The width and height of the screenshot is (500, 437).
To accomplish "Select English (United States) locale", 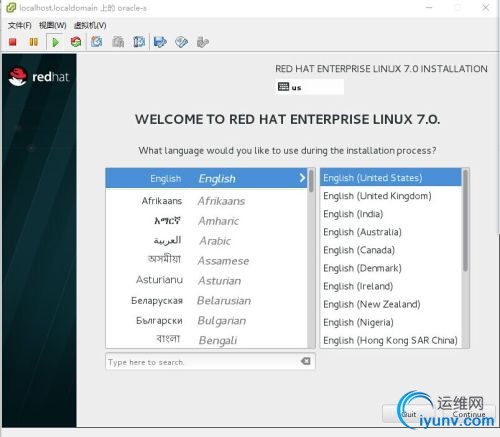I will (x=391, y=178).
